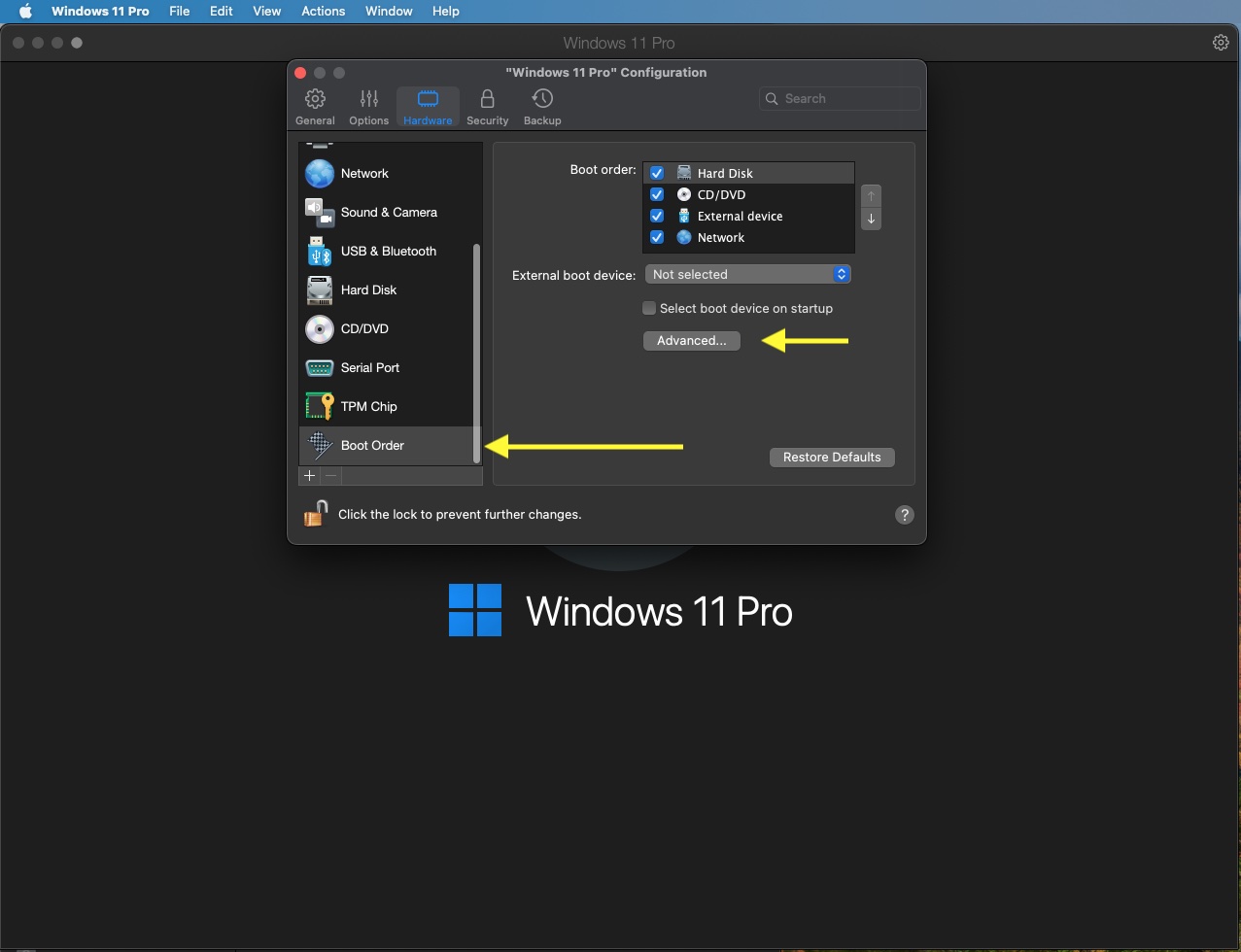Switch to the Hardware tab
The height and width of the screenshot is (952, 1241).
428,107
